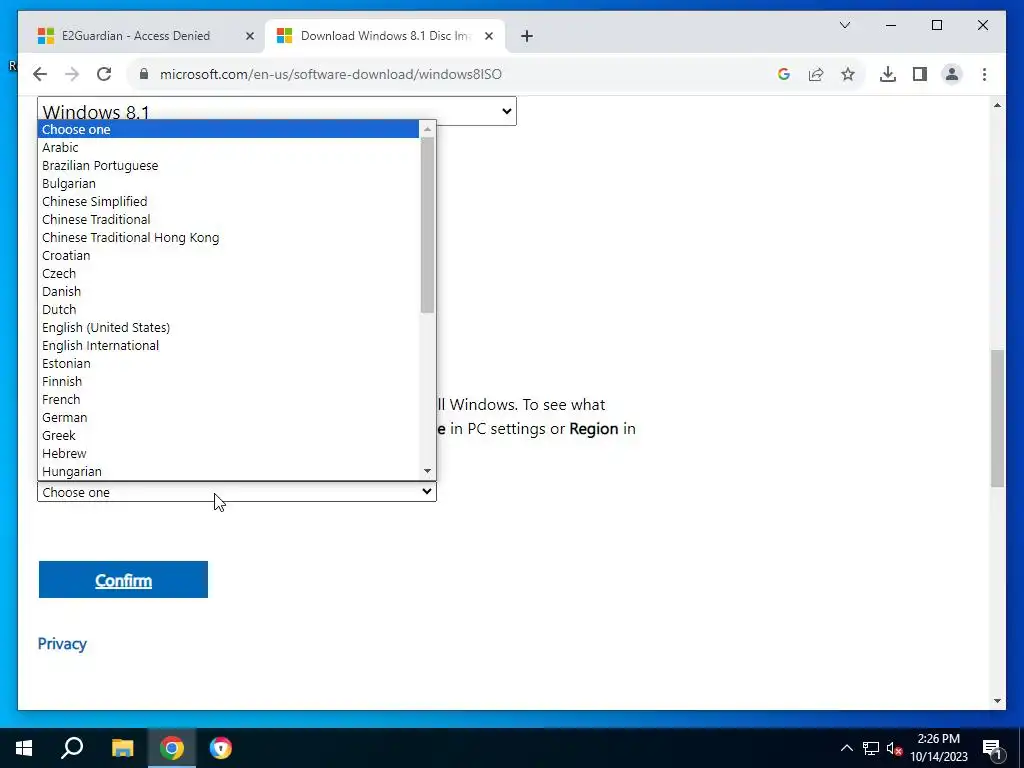Open the Windows 8.1 edition dropdown
The image size is (1024, 768).
point(277,111)
